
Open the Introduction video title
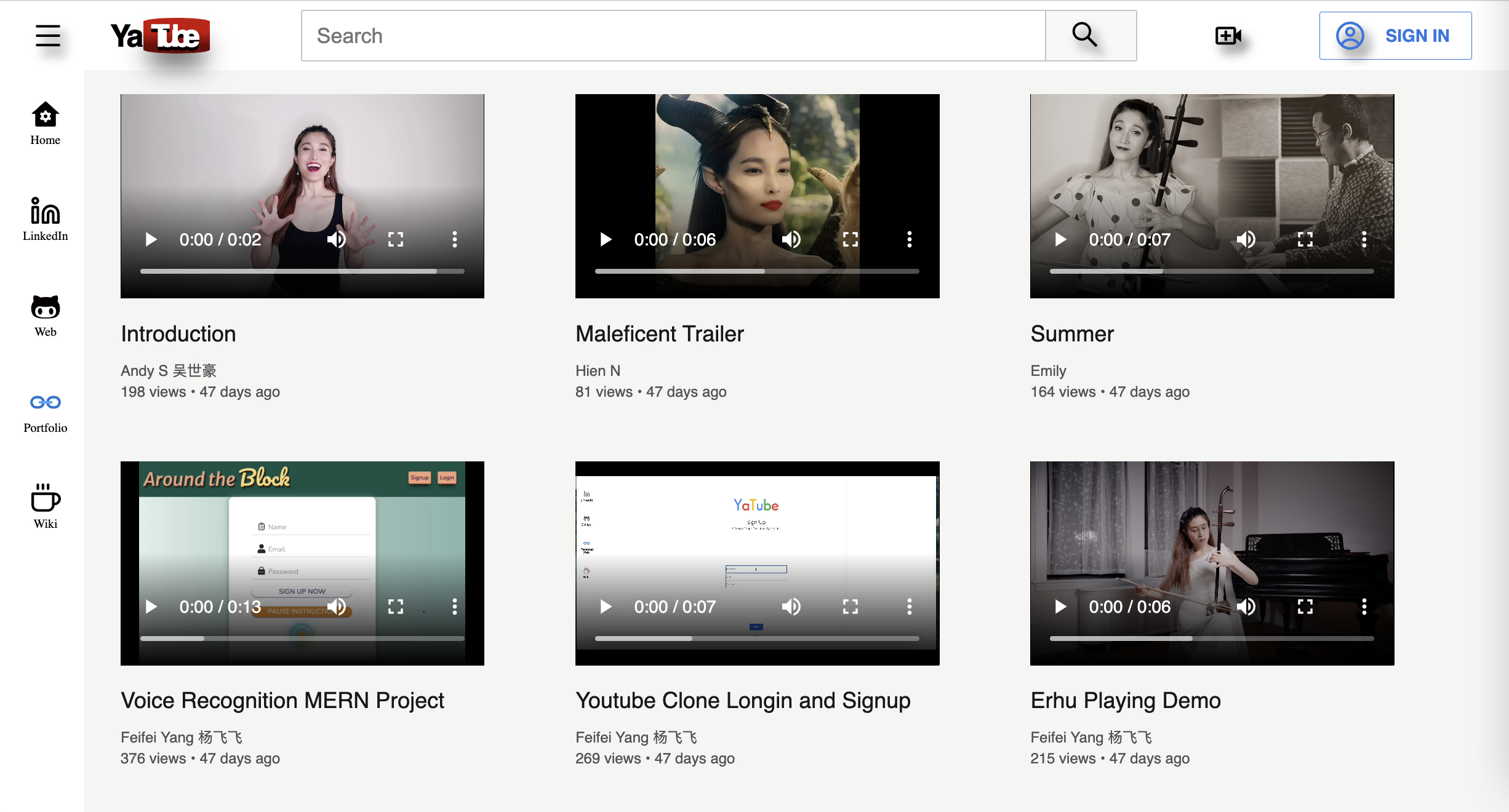tap(178, 333)
